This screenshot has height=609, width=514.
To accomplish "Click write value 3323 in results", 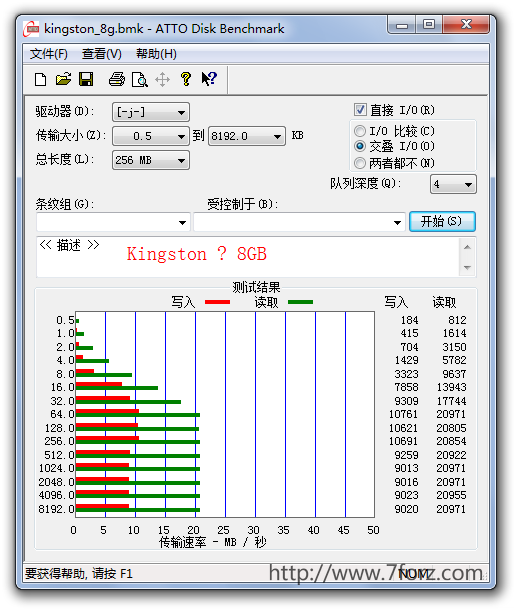I will click(406, 374).
